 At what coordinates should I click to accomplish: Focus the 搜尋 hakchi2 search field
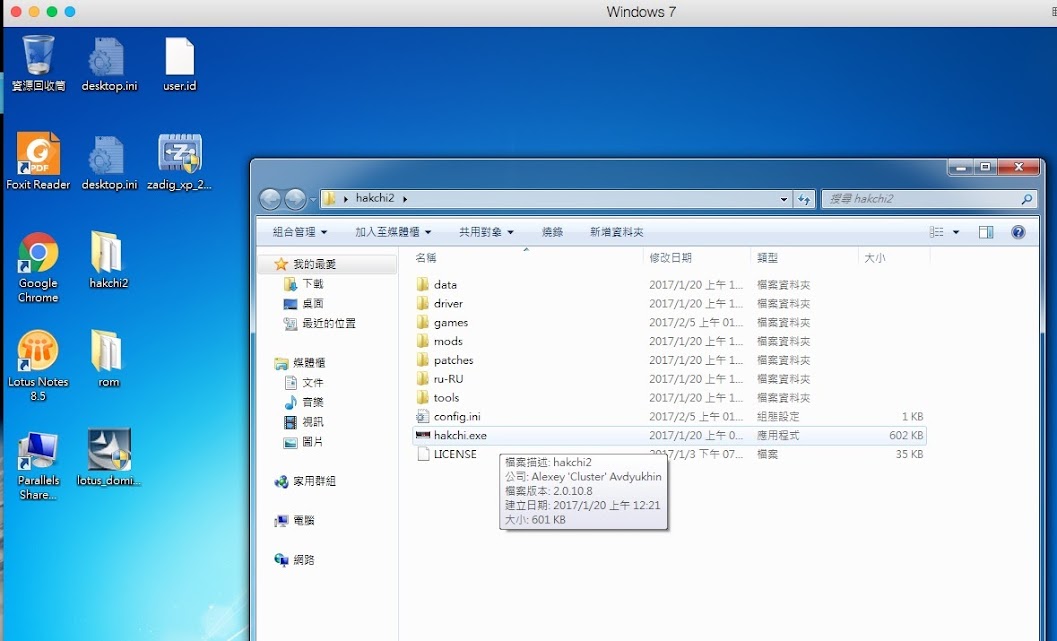point(928,199)
